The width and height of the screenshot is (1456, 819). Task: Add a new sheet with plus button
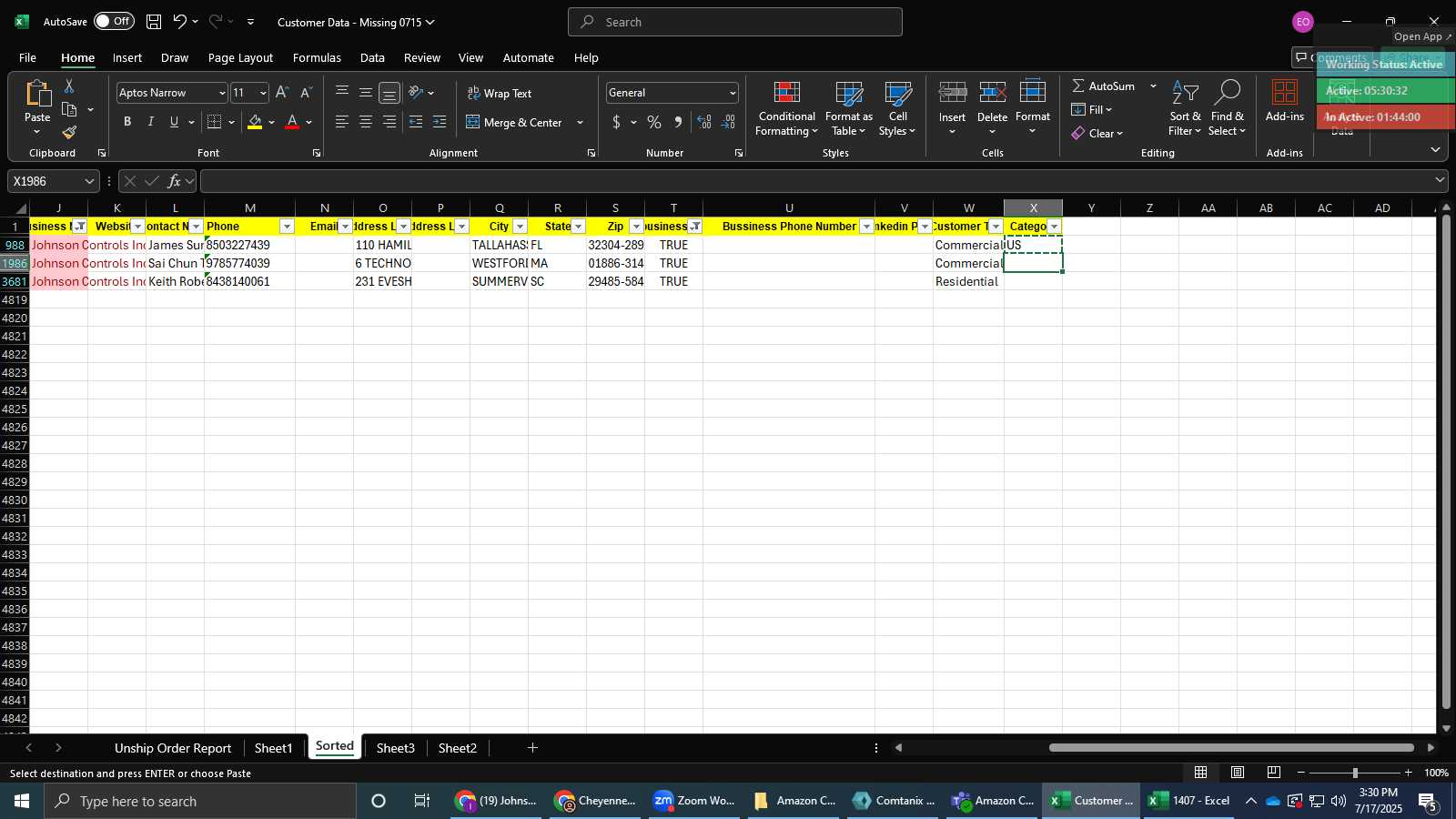[x=532, y=748]
